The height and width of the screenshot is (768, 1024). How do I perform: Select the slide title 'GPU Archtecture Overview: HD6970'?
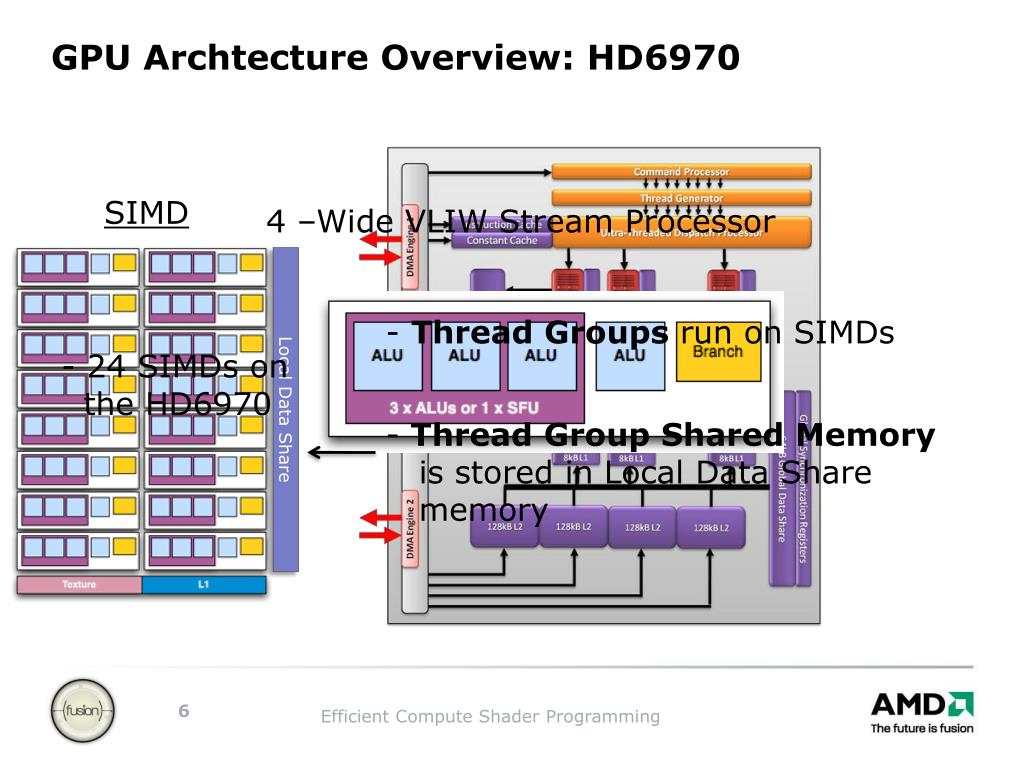coord(396,57)
